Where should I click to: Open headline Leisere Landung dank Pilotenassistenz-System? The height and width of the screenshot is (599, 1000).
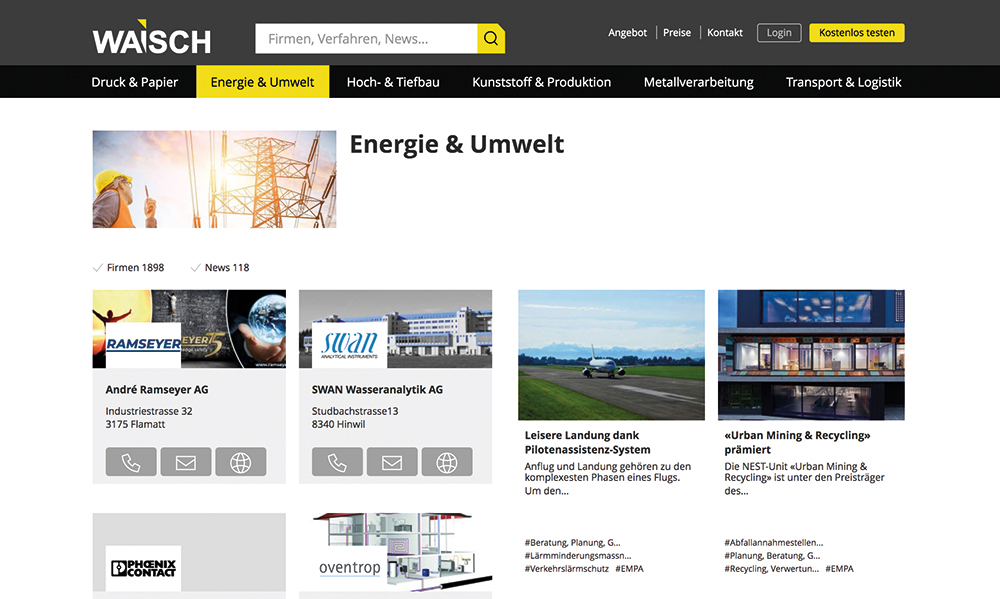[587, 442]
